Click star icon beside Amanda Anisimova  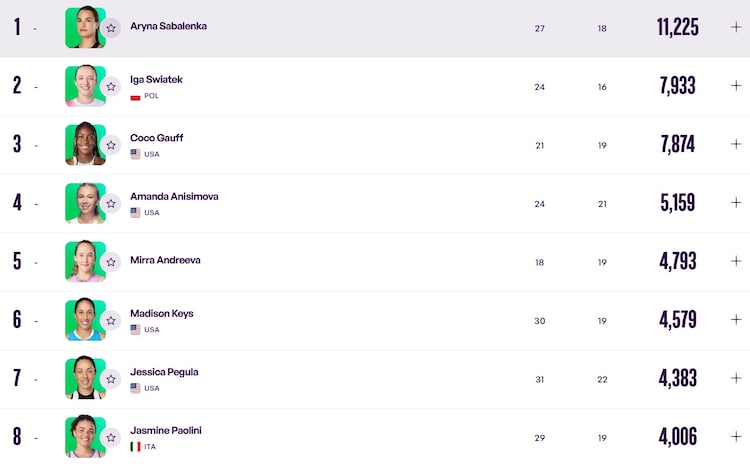pyautogui.click(x=111, y=204)
